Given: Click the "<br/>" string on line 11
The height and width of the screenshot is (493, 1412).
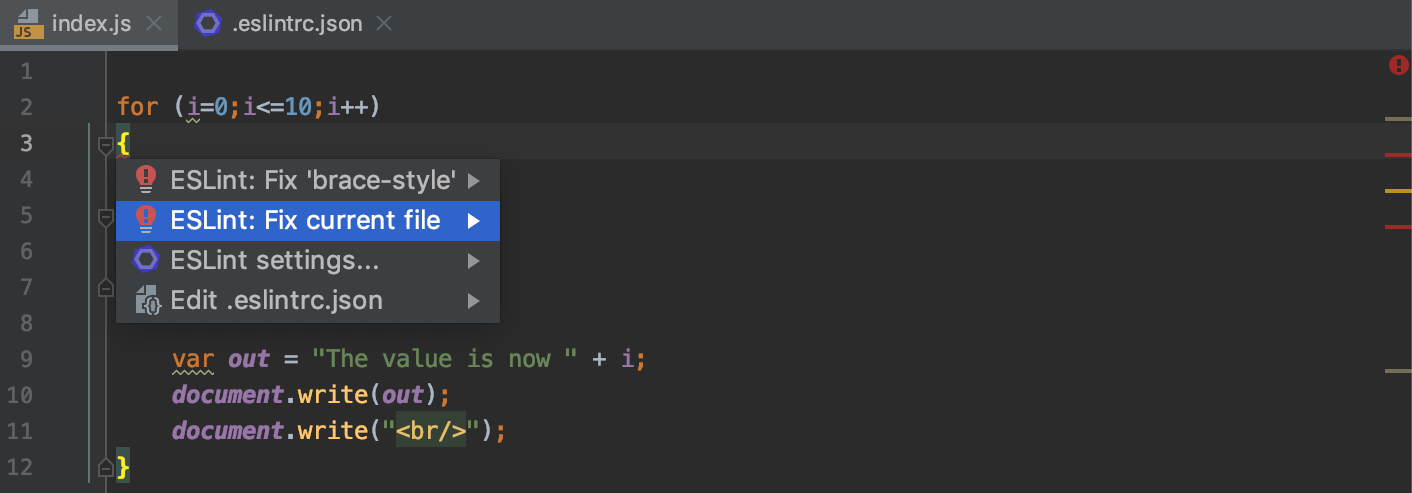Looking at the screenshot, I should (x=431, y=431).
